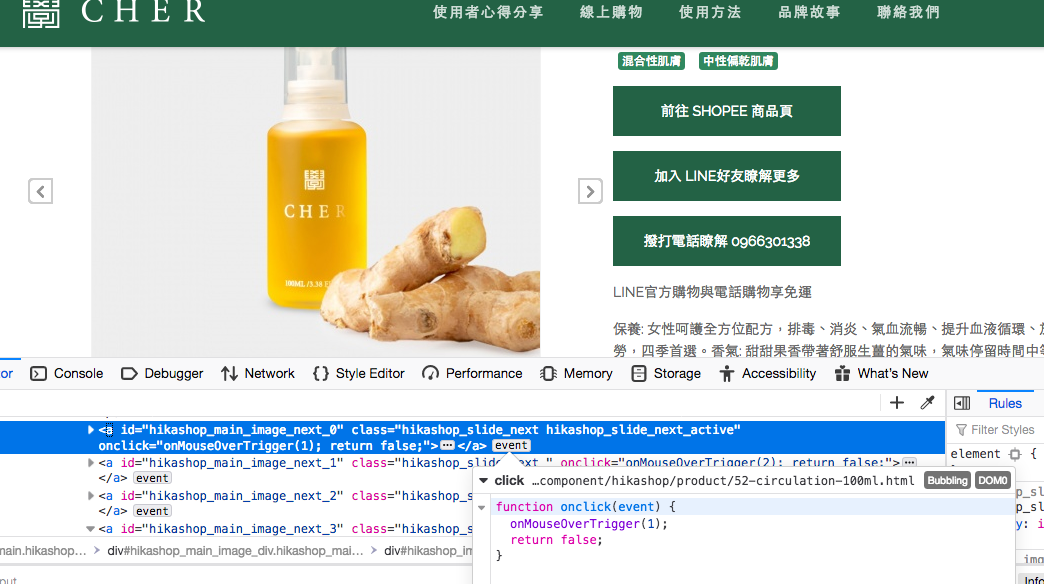Expand the hikashop_main_image_next_2 anchor node
Screen dimensions: 1044x584
(x=91, y=495)
